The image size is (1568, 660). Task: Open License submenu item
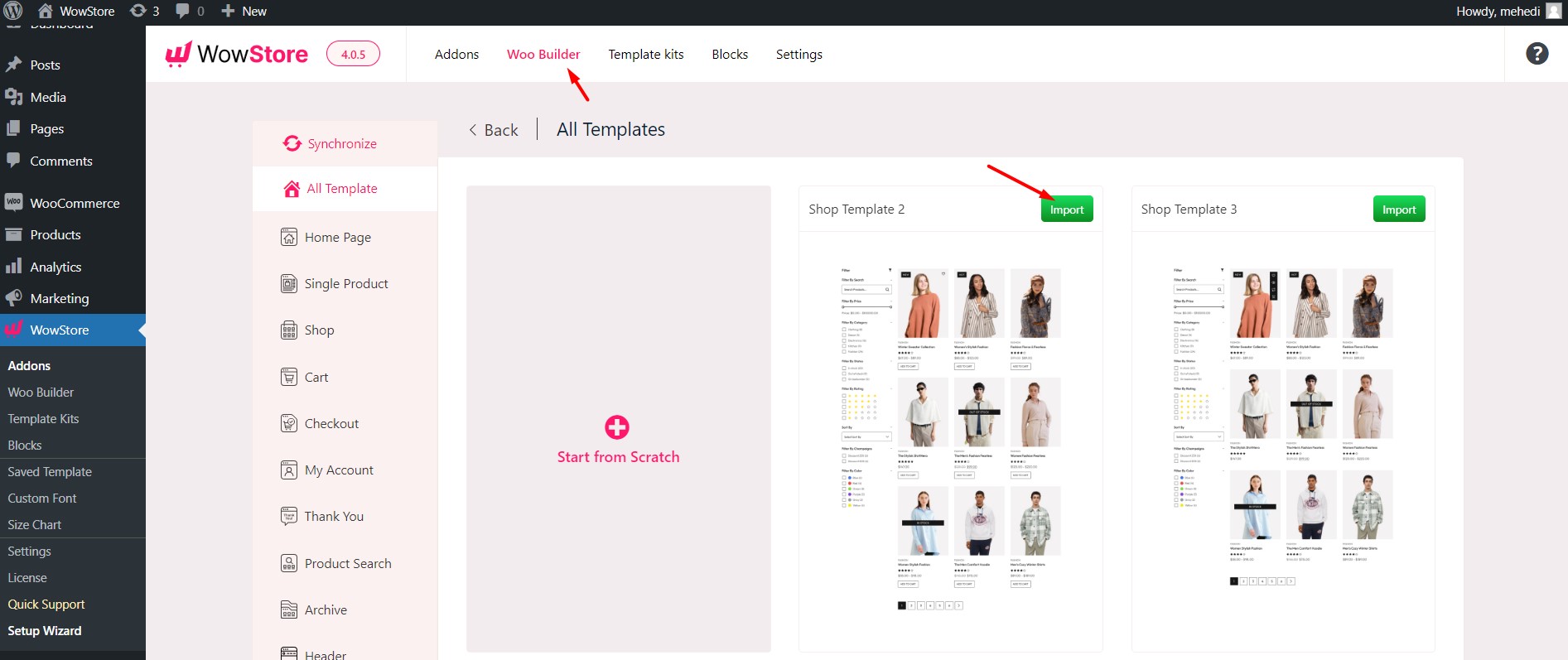[x=27, y=577]
